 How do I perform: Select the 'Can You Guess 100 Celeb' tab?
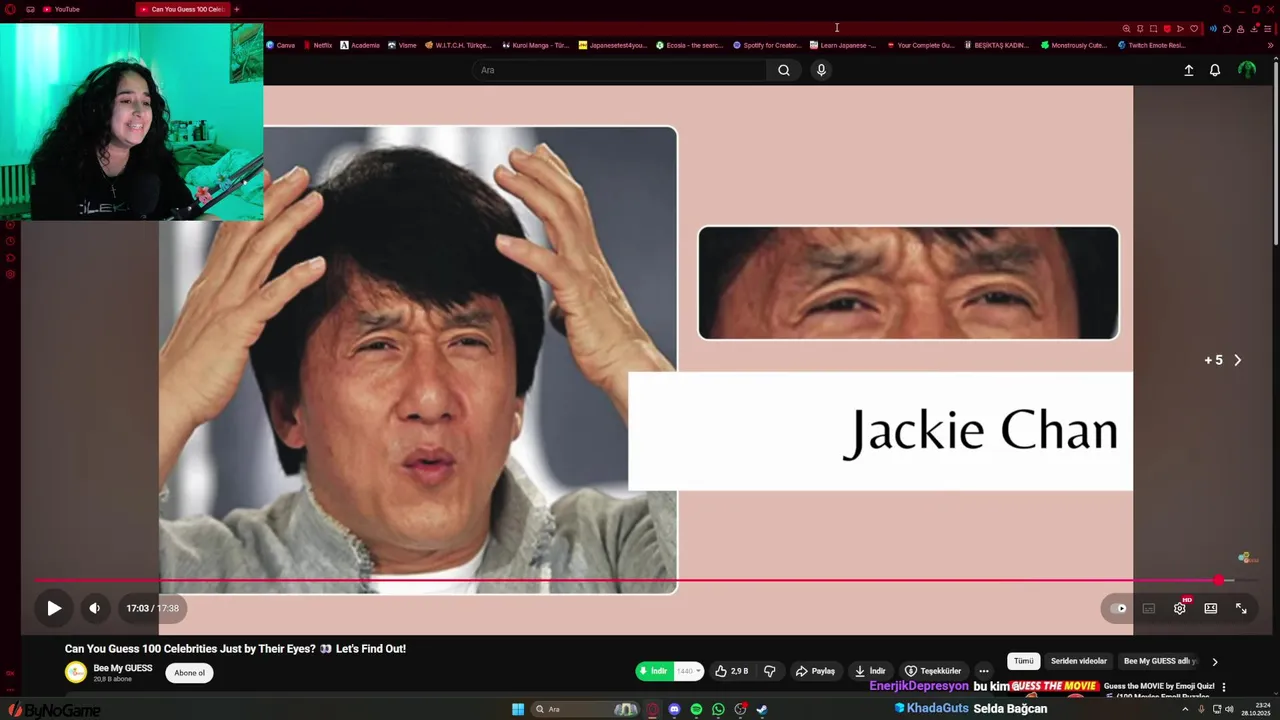click(x=182, y=9)
